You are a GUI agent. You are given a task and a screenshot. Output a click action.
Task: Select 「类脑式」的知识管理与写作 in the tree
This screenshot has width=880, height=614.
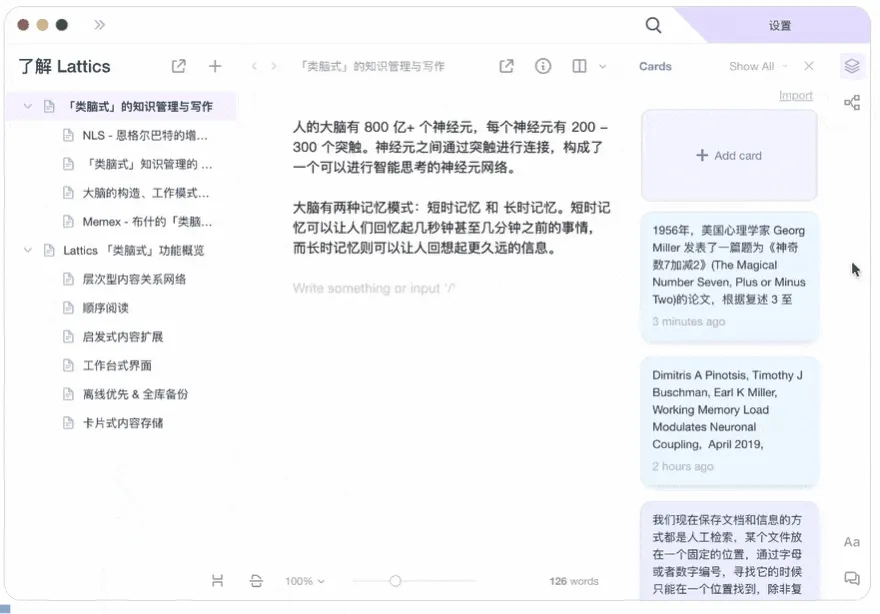pos(122,106)
